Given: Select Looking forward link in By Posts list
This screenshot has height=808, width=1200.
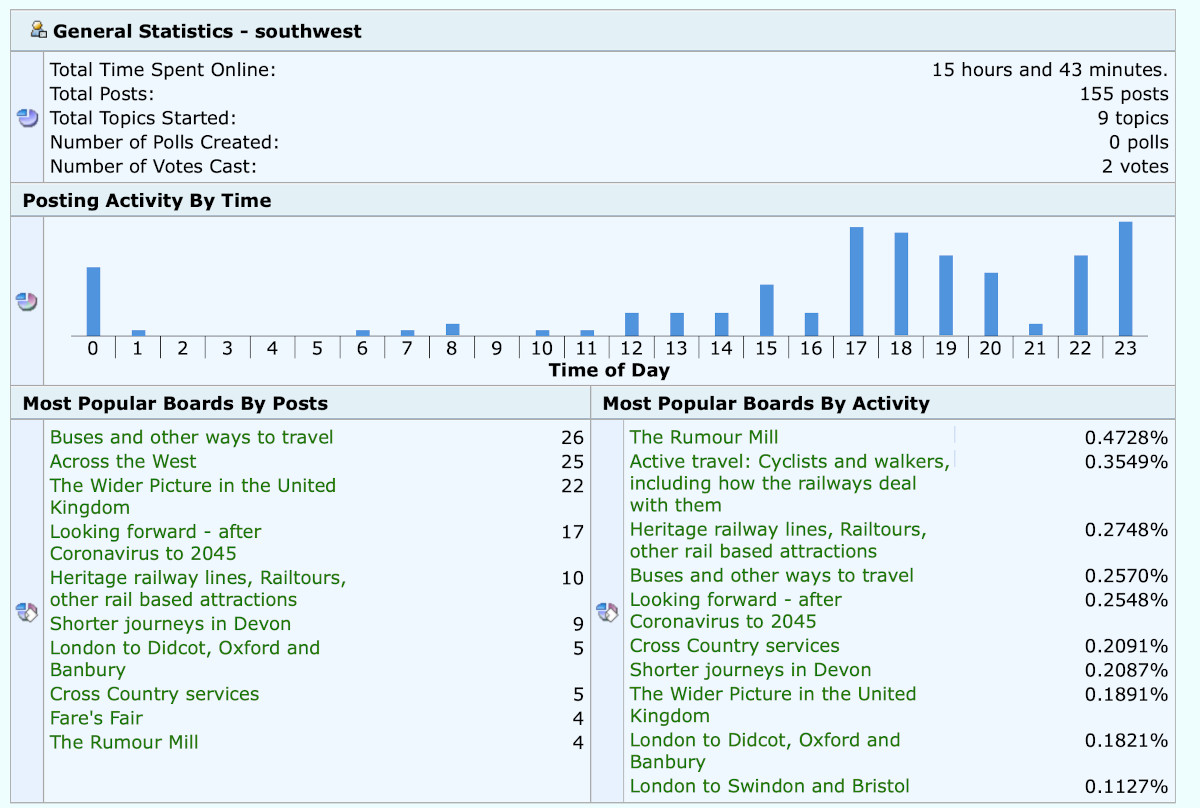Looking at the screenshot, I should [x=155, y=532].
